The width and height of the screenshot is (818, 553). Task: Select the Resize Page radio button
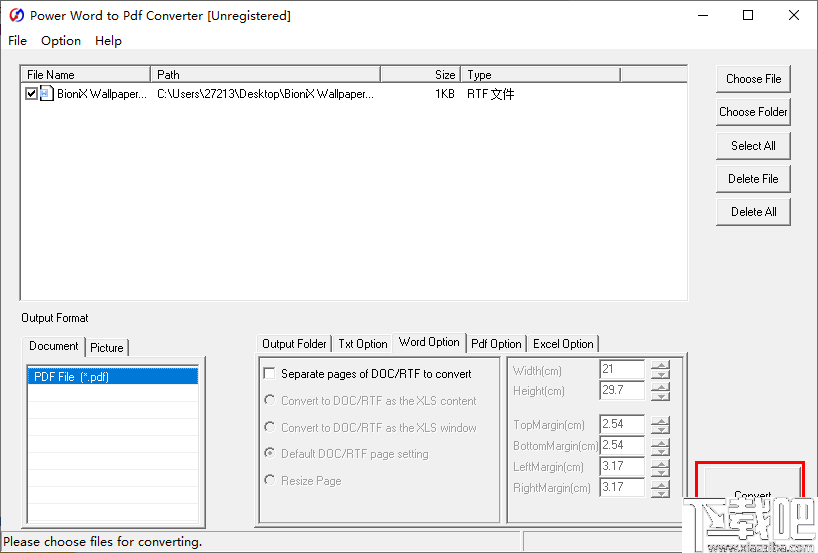[270, 479]
